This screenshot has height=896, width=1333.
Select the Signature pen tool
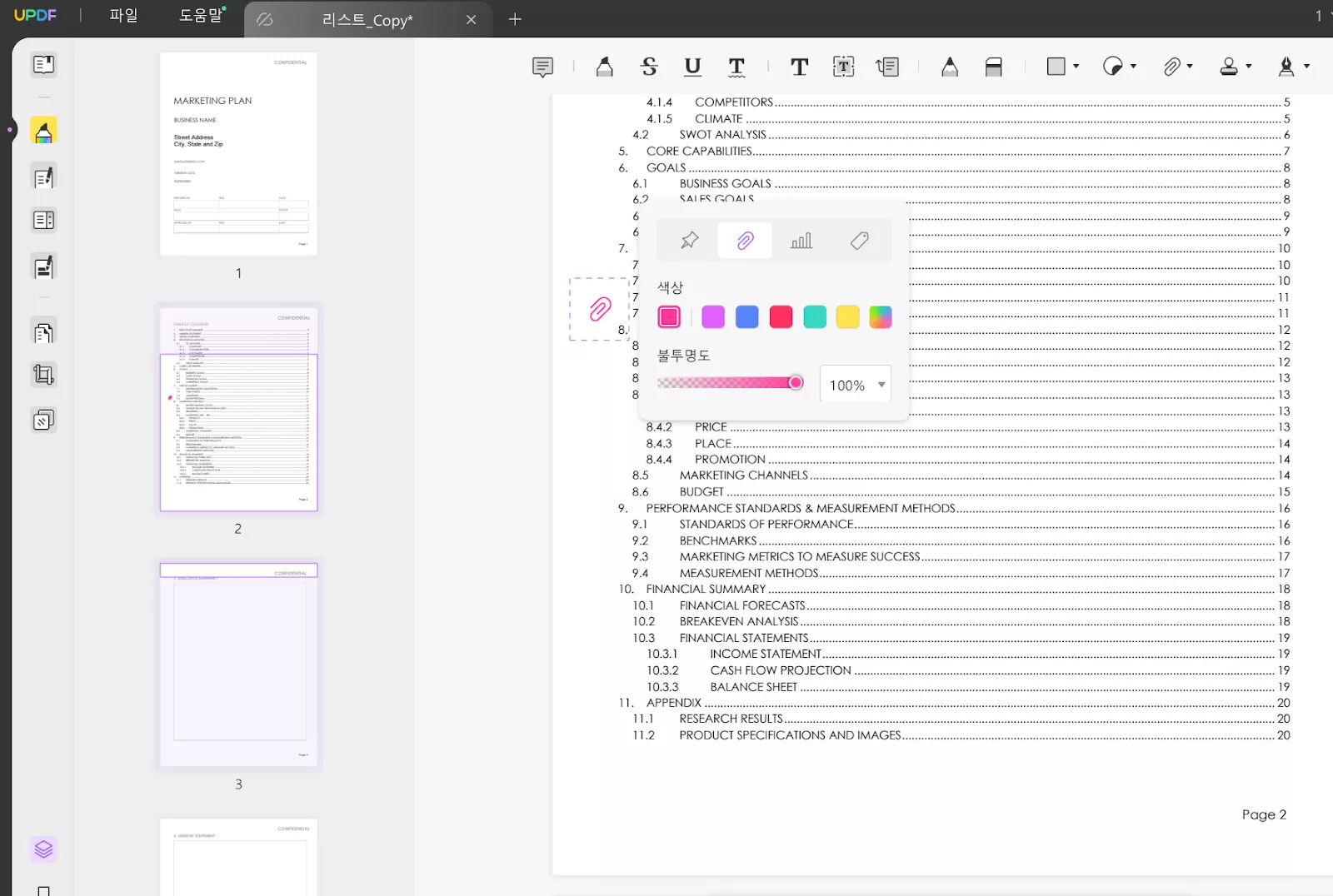pyautogui.click(x=1286, y=67)
